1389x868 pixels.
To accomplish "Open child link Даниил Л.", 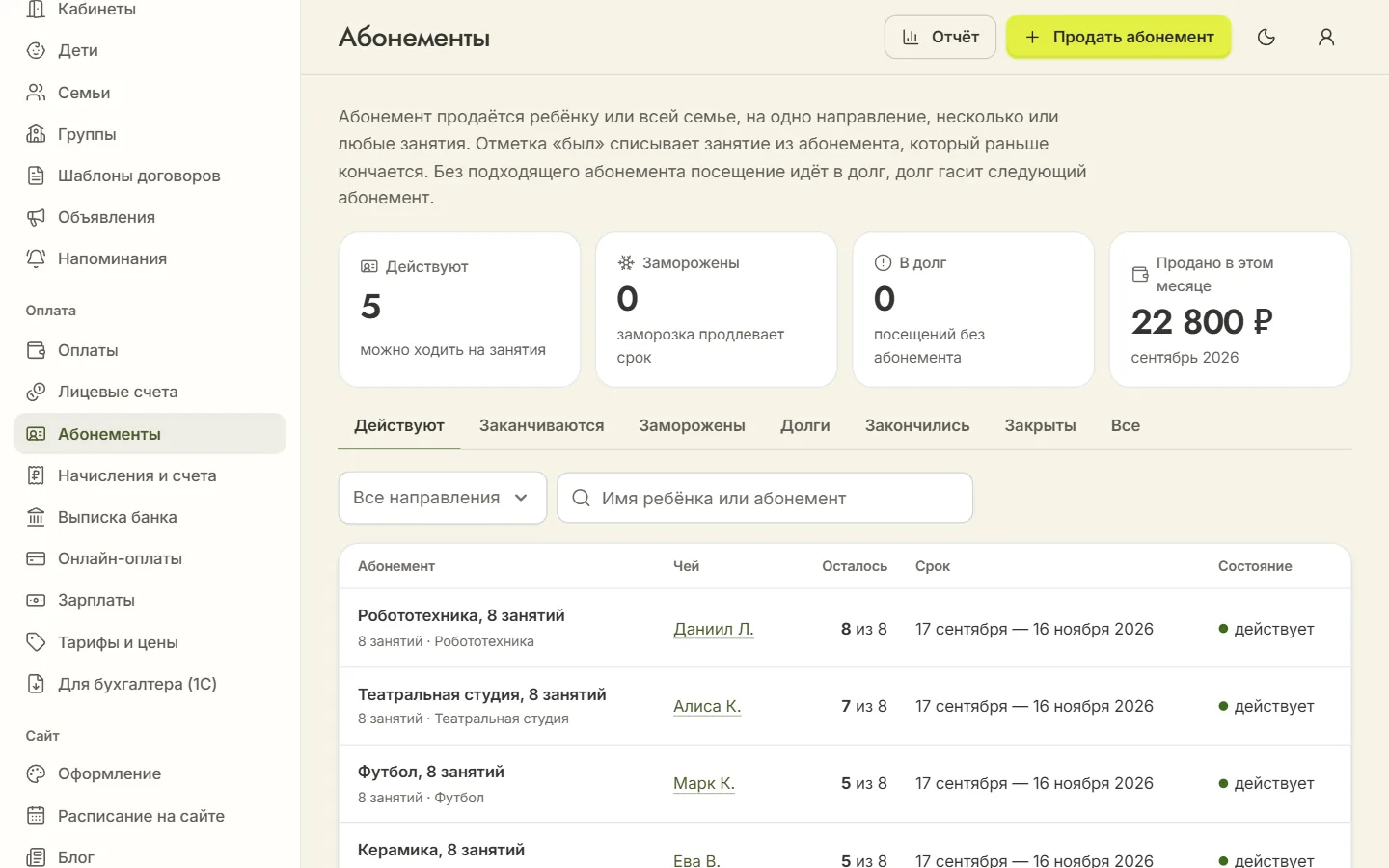I will tap(714, 629).
